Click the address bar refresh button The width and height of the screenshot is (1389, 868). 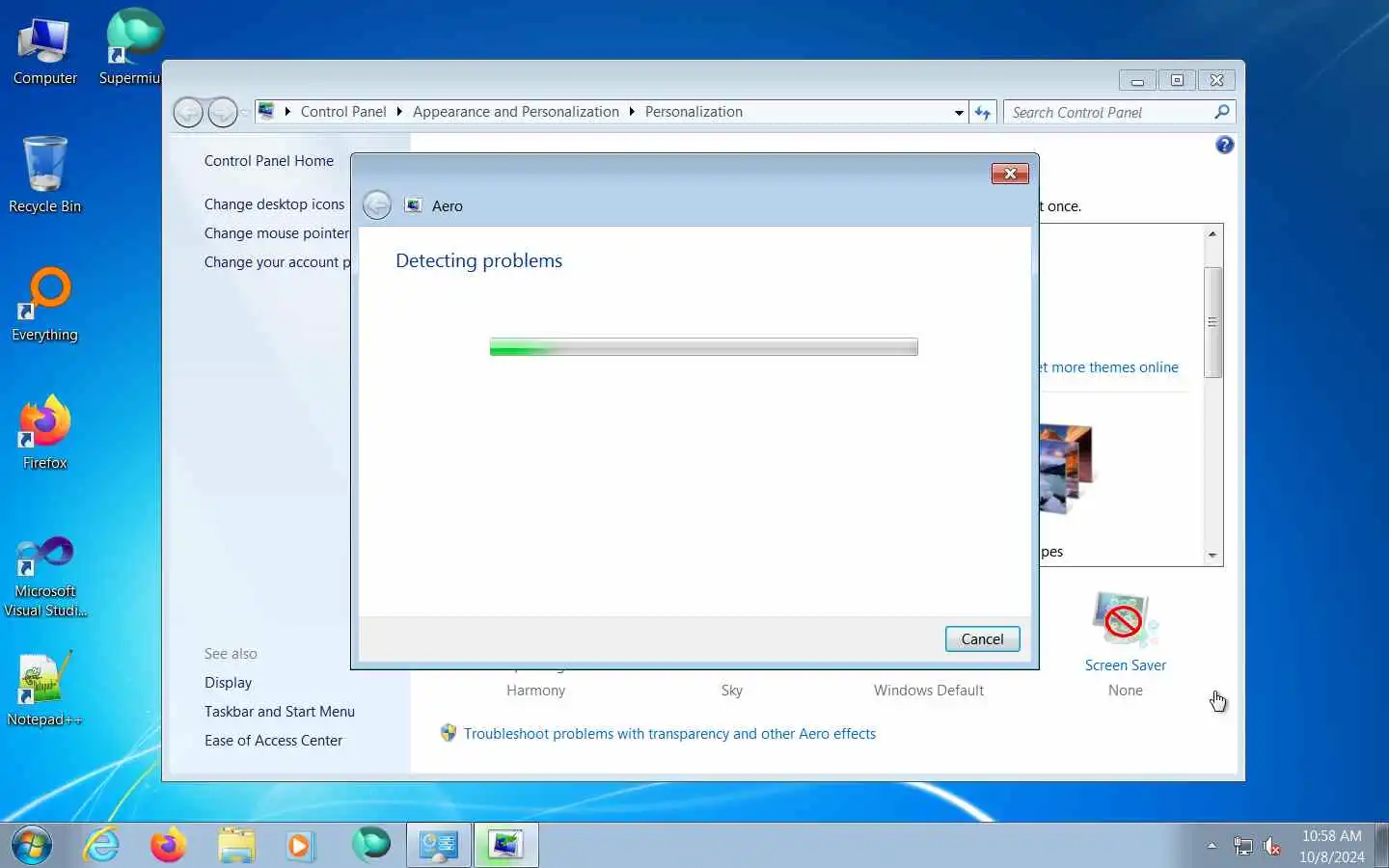[x=983, y=112]
